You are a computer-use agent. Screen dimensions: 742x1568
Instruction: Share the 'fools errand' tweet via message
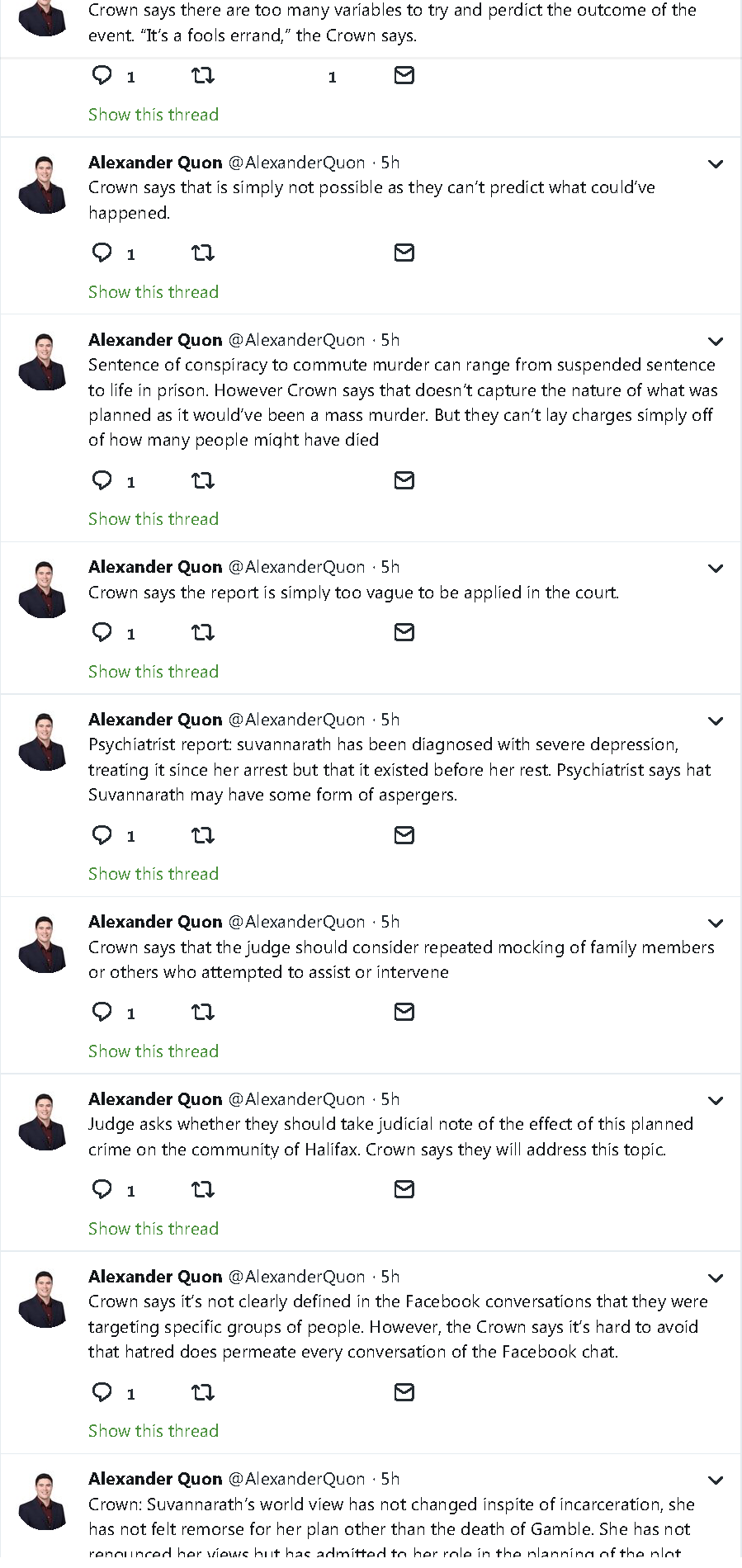(404, 76)
